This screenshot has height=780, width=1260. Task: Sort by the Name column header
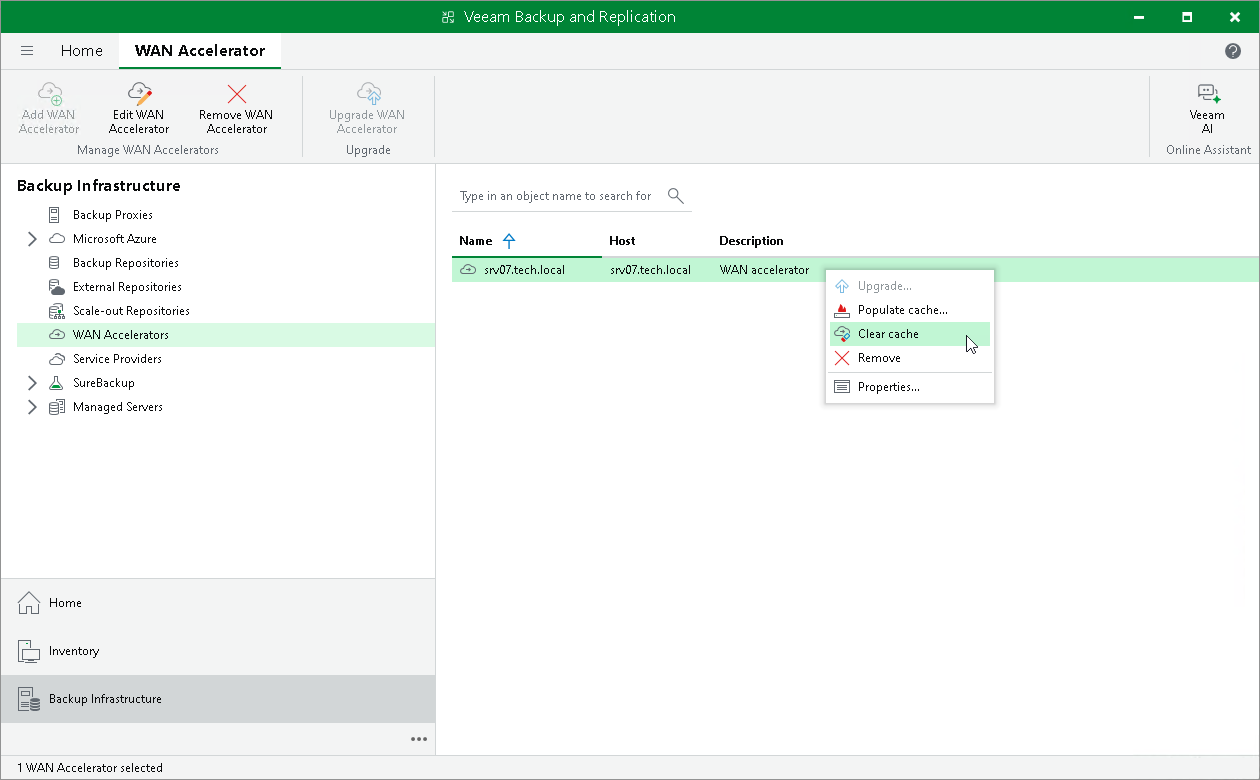pyautogui.click(x=476, y=241)
